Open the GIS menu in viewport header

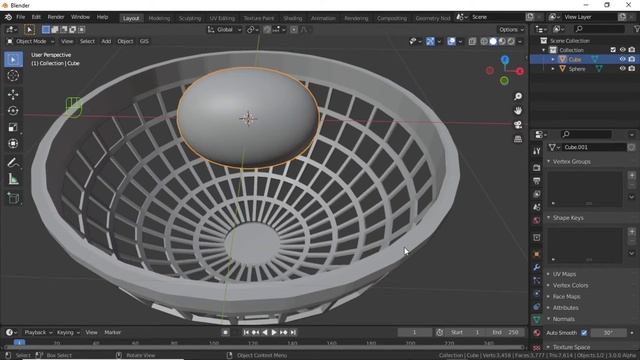coord(144,41)
